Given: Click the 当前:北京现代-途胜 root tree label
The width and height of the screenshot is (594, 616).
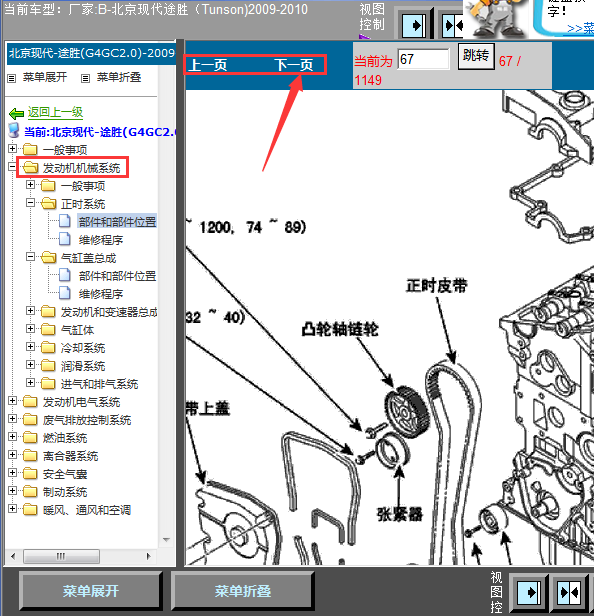Looking at the screenshot, I should click(99, 132).
